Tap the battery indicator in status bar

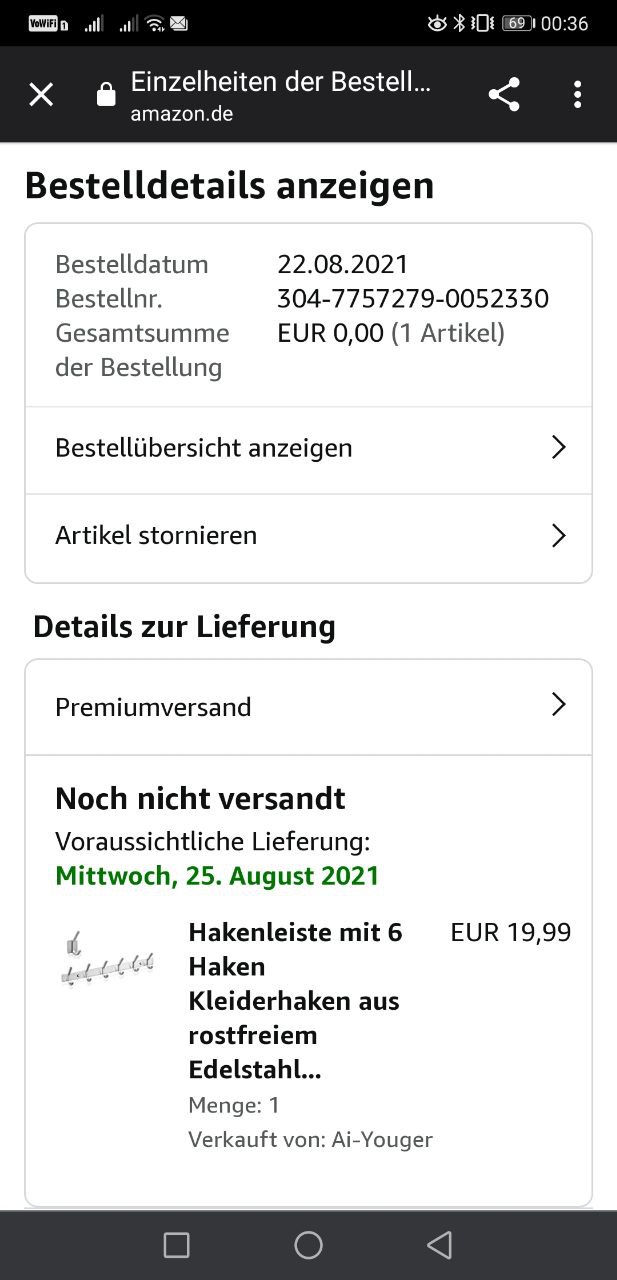[x=517, y=23]
